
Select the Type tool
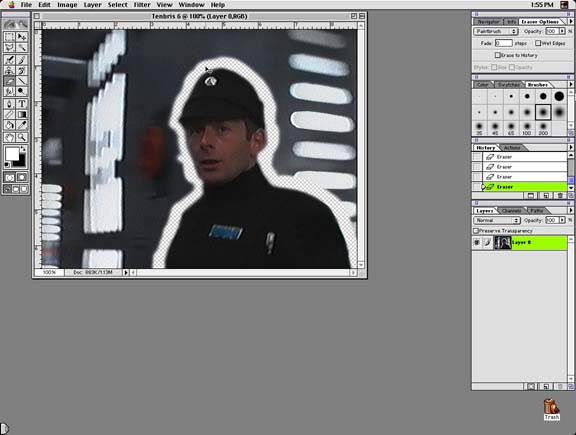click(x=22, y=104)
